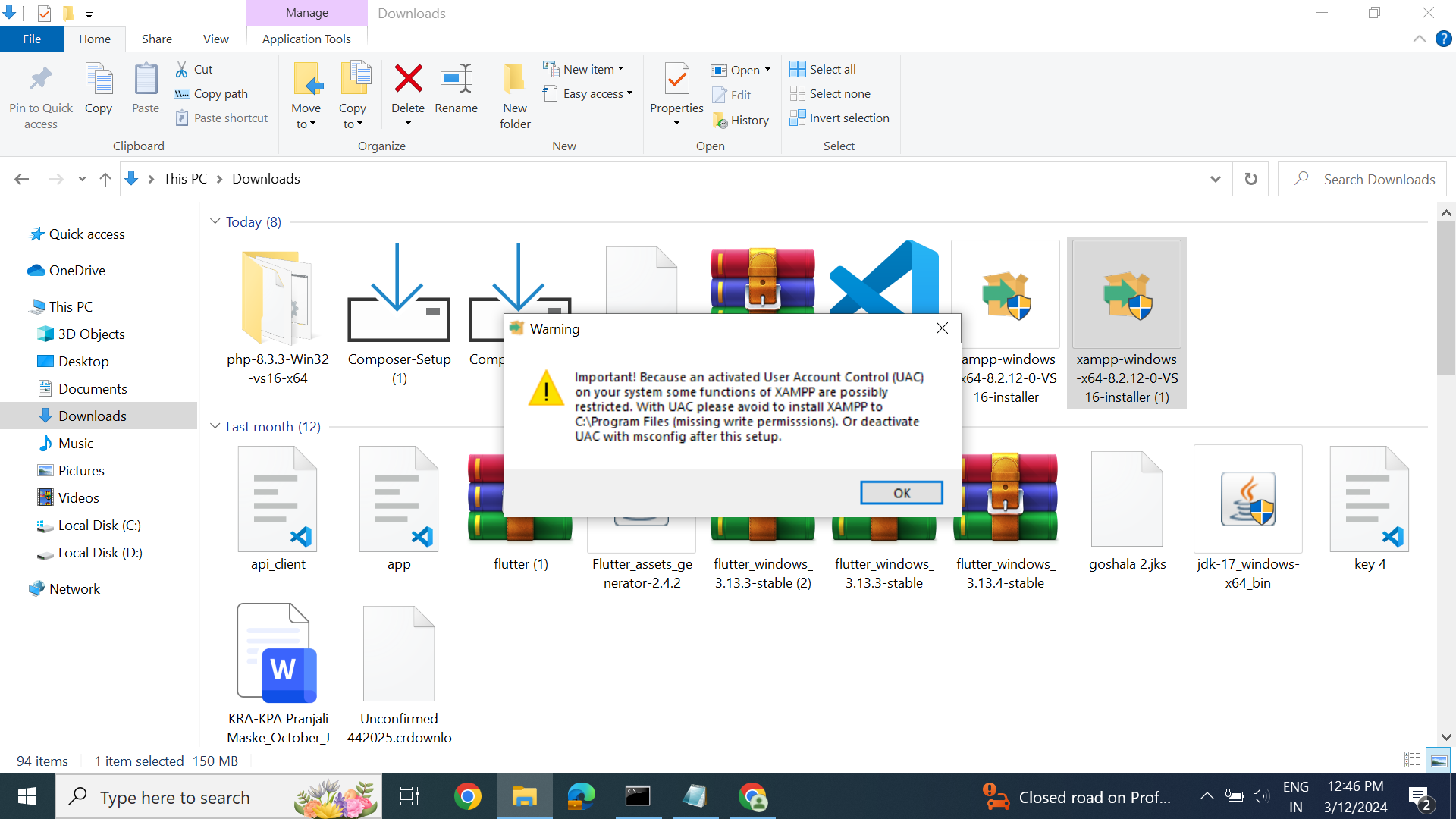
Task: Click the Rename icon in Organize group
Action: [x=457, y=78]
